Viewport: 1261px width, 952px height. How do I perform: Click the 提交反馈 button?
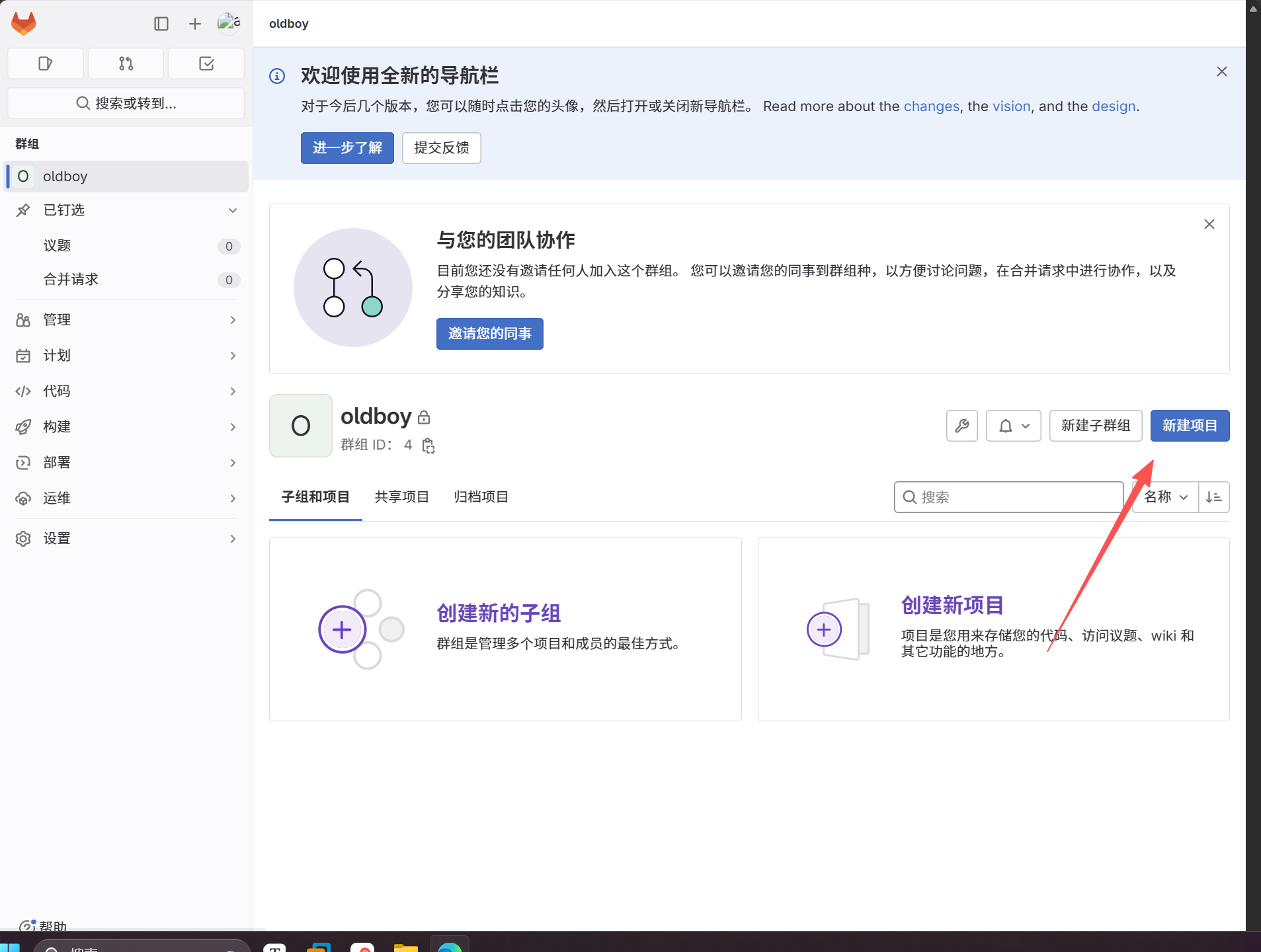click(442, 148)
